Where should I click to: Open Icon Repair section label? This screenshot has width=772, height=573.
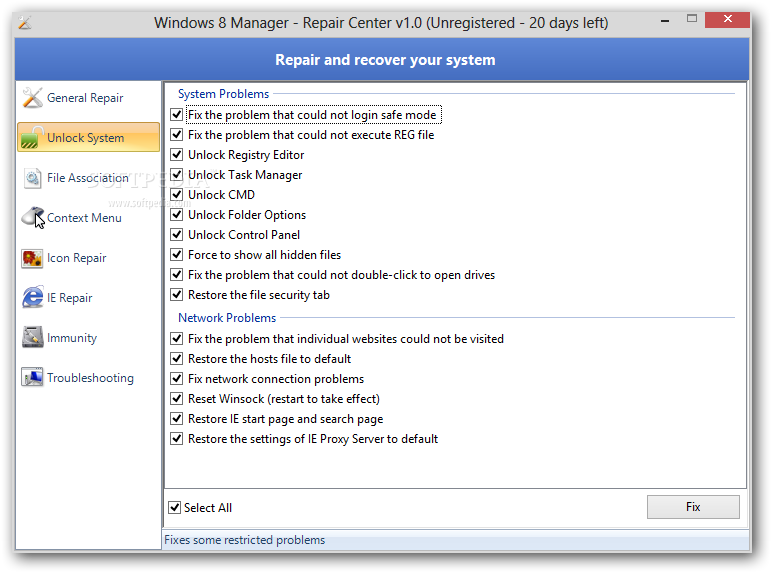(76, 258)
